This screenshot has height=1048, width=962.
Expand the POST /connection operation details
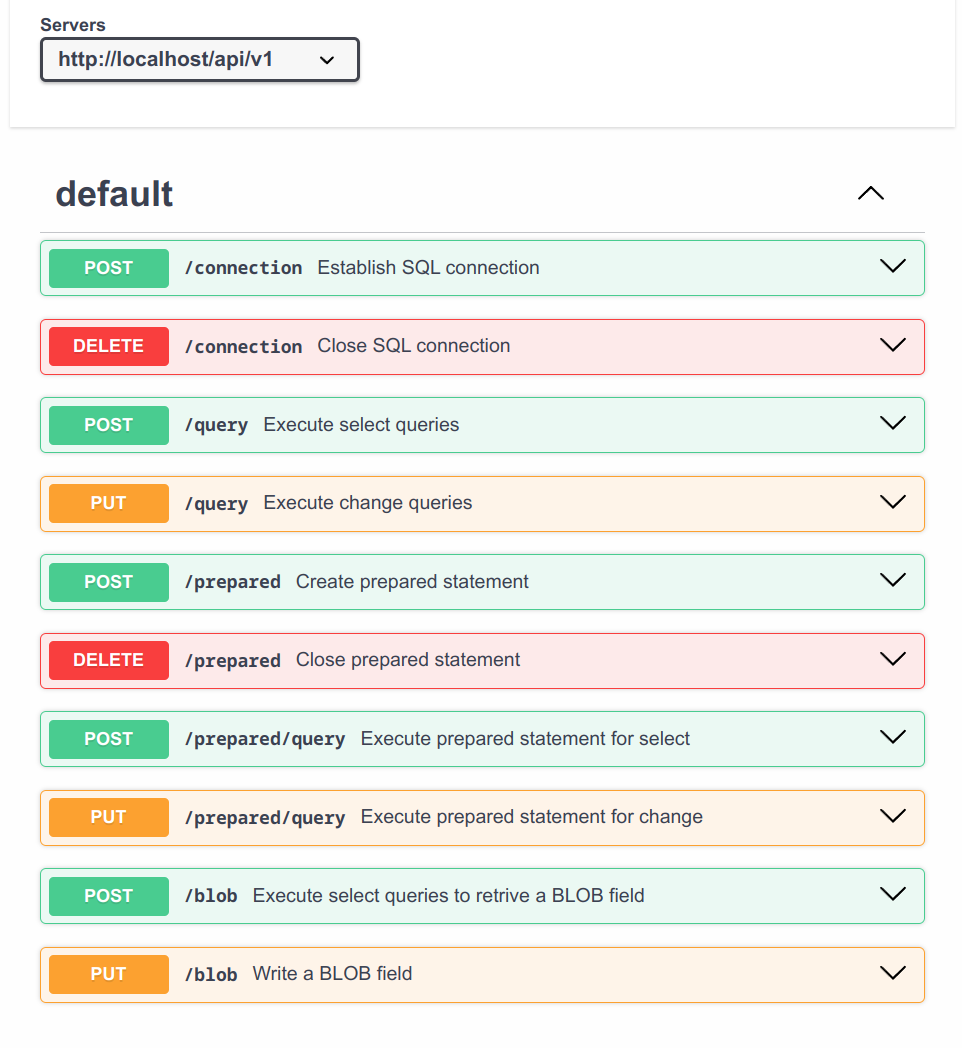pos(892,265)
